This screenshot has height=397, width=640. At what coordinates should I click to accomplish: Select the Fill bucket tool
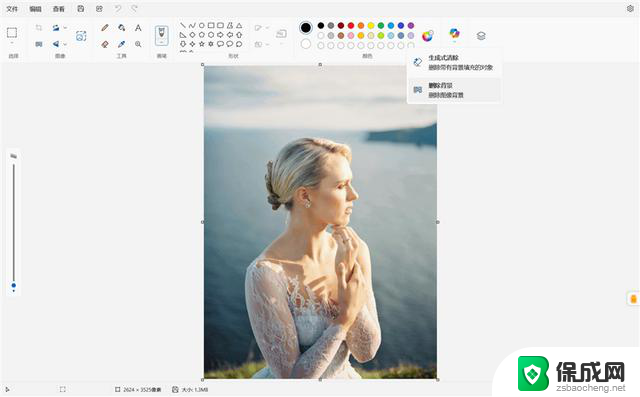[122, 28]
